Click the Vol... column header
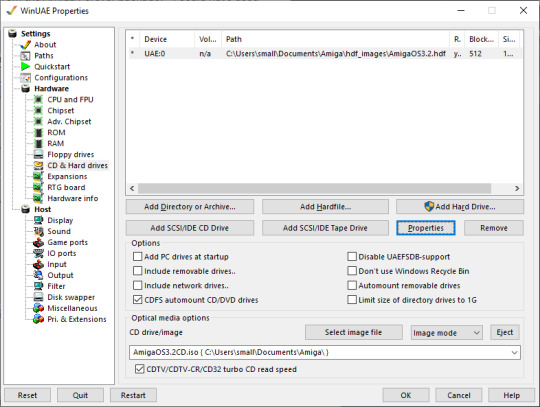540x407 pixels. click(x=208, y=39)
